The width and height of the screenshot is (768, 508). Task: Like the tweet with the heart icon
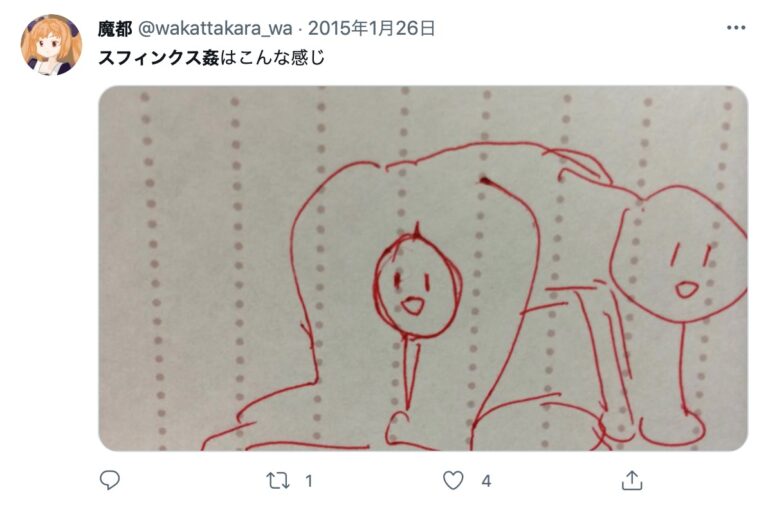(x=453, y=480)
